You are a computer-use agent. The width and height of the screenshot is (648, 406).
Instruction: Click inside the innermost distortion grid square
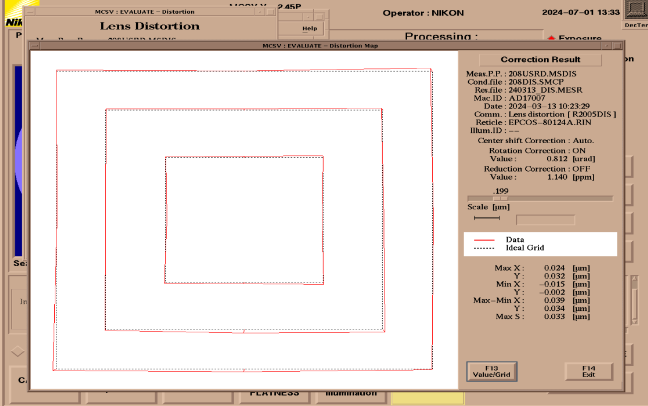pos(244,219)
